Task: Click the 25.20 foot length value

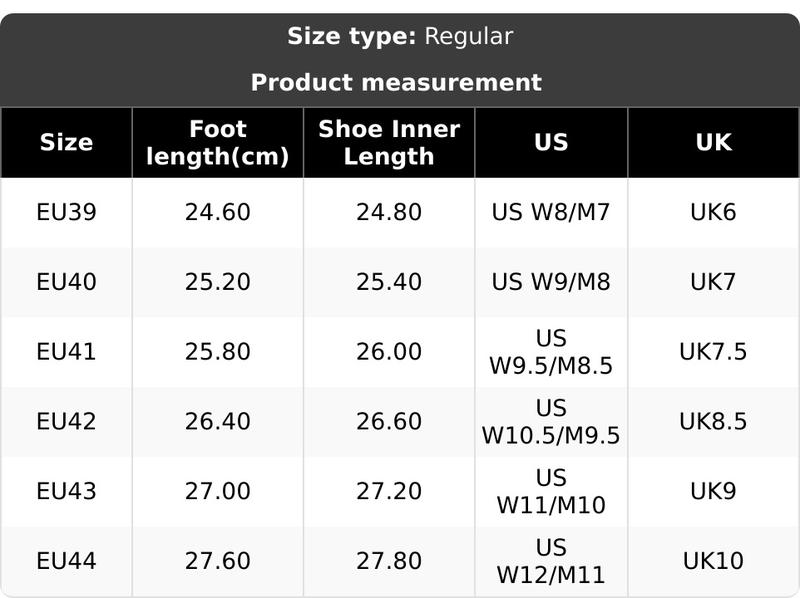Action: point(217,282)
